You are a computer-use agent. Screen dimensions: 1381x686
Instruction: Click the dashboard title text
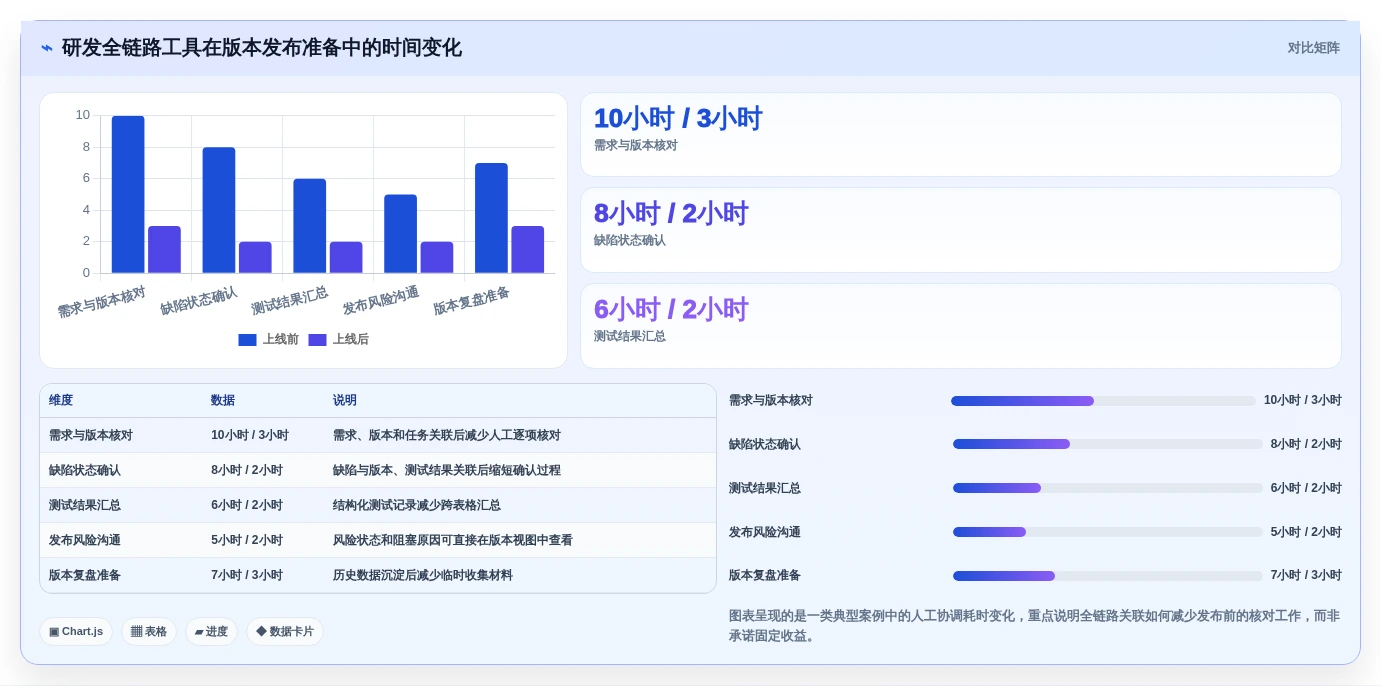[x=262, y=48]
